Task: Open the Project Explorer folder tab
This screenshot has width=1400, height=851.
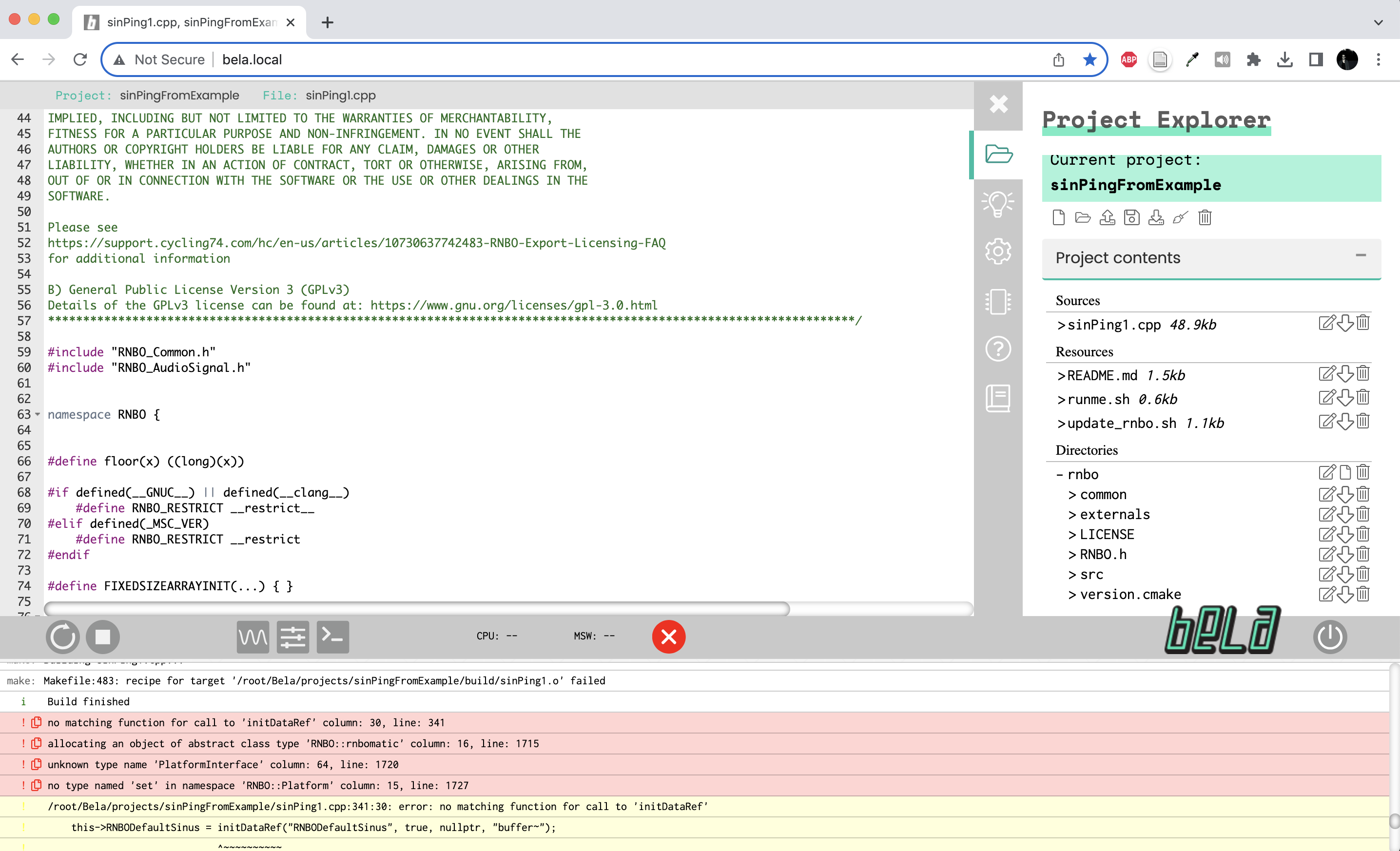Action: tap(998, 154)
